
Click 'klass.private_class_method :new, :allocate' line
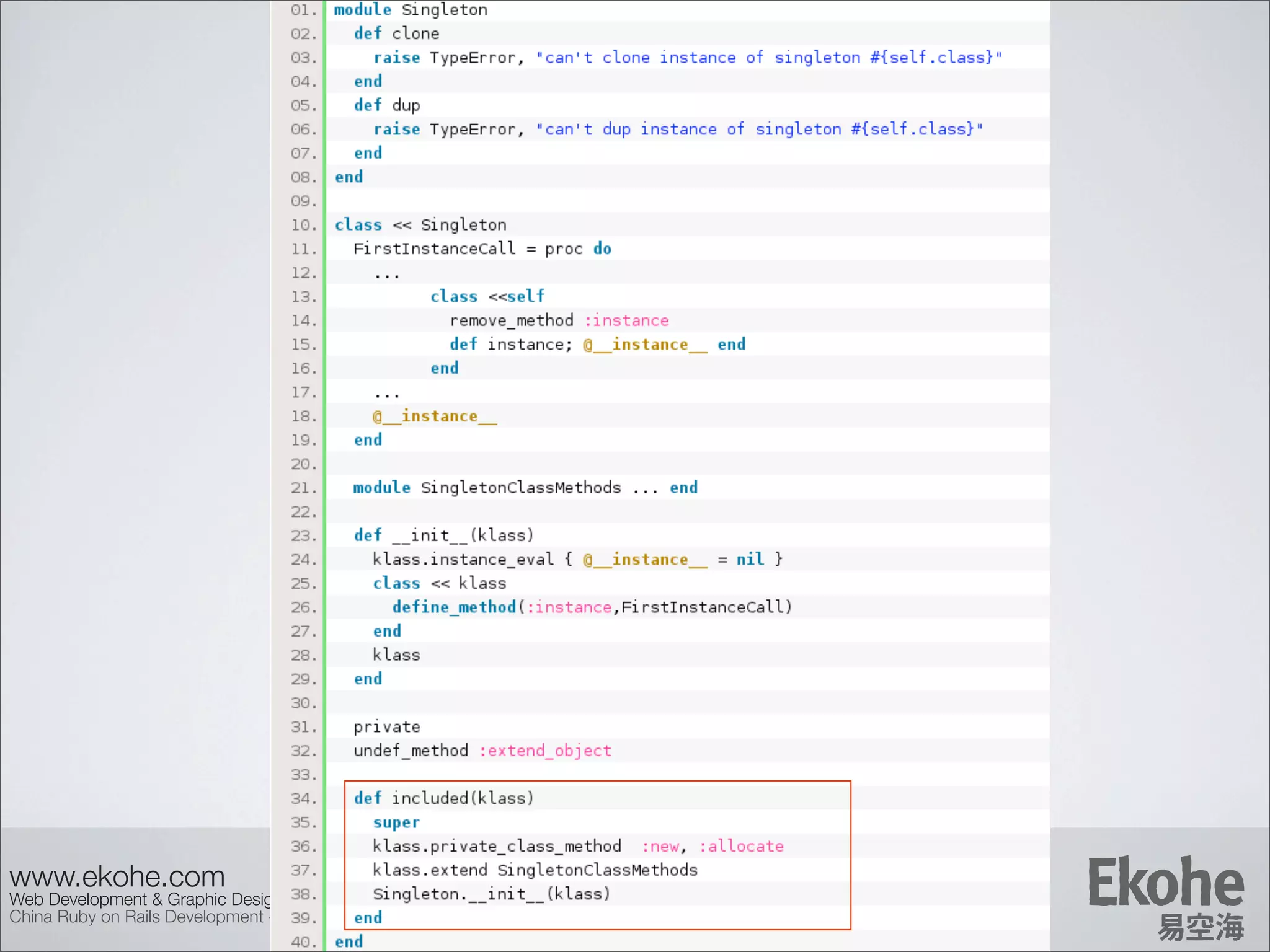(578, 846)
